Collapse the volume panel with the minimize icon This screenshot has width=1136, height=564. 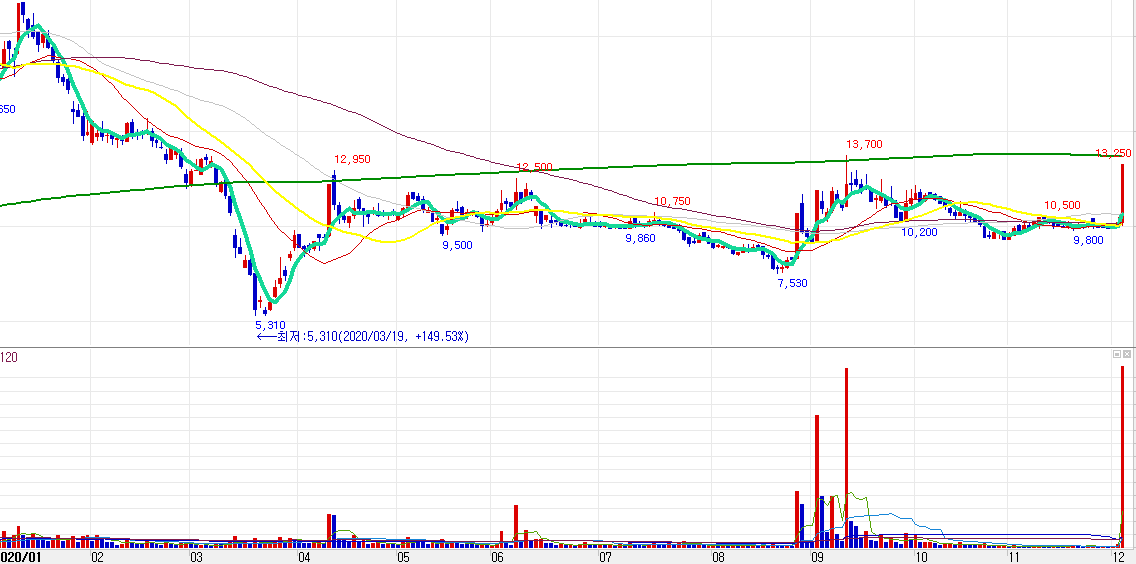pyautogui.click(x=1118, y=354)
